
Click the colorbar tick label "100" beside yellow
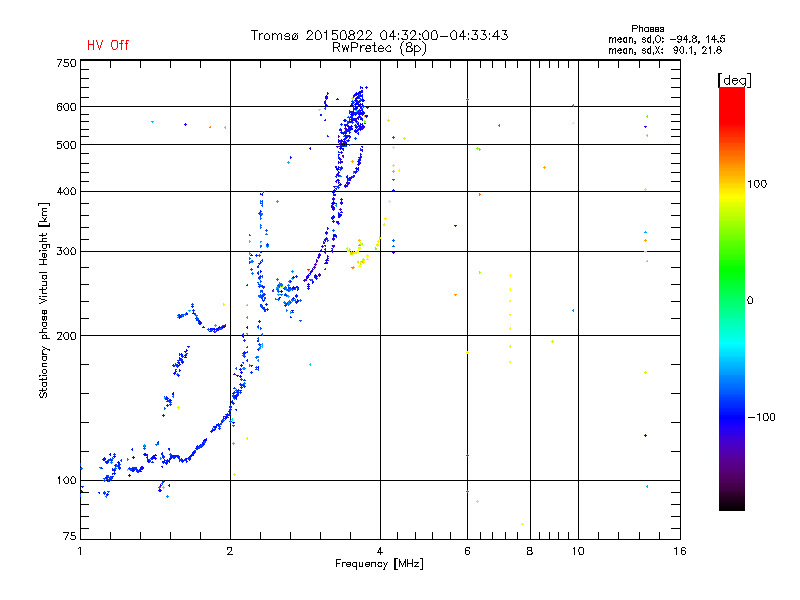click(x=757, y=184)
